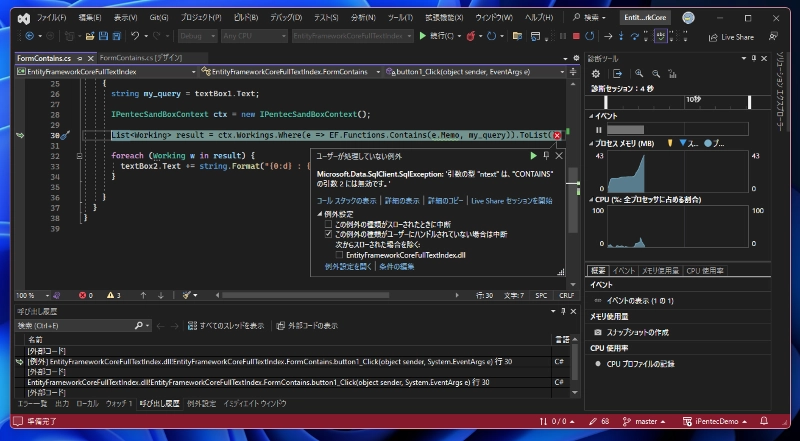The width and height of the screenshot is (800, 441).
Task: Switch to the Immediate Window tab
Action: click(254, 403)
